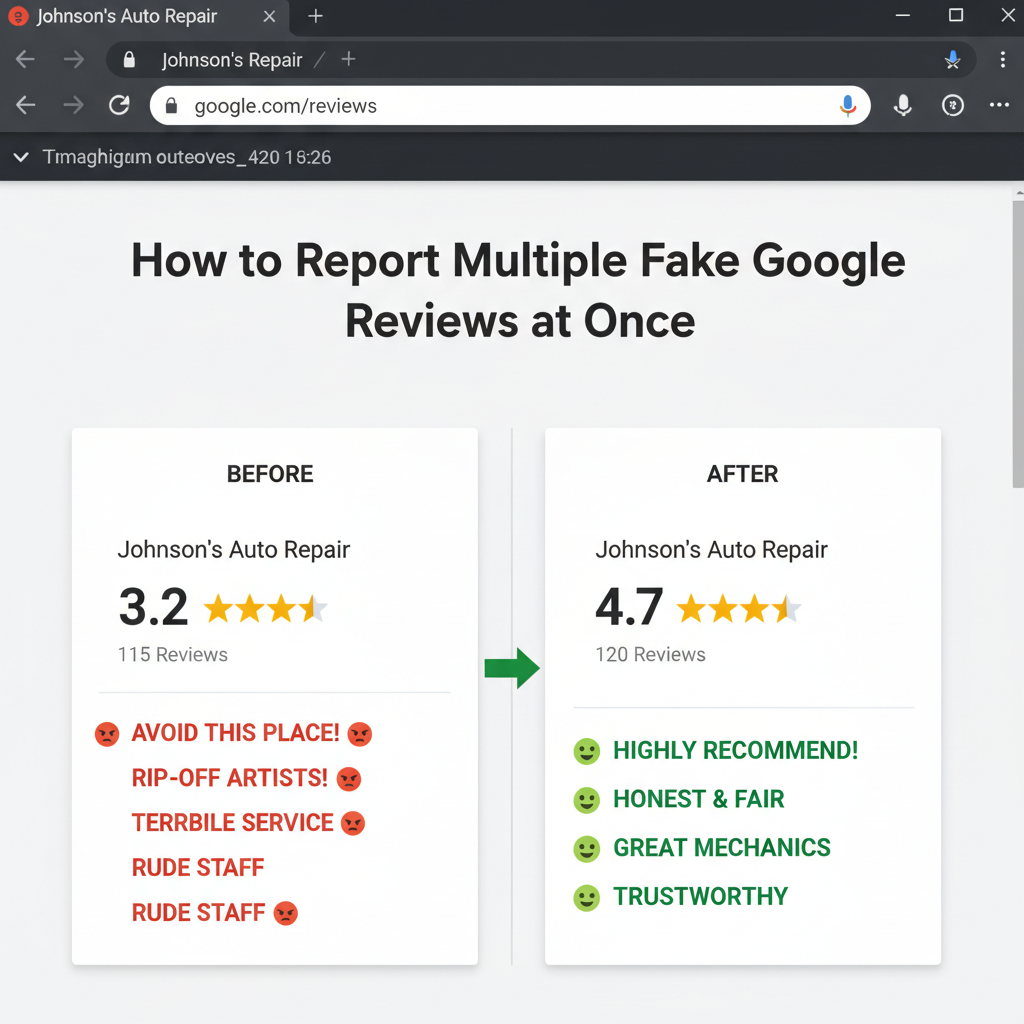Screen dimensions: 1024x1024
Task: Click angry emoji after TERRBILE SERVICE
Action: point(353,824)
